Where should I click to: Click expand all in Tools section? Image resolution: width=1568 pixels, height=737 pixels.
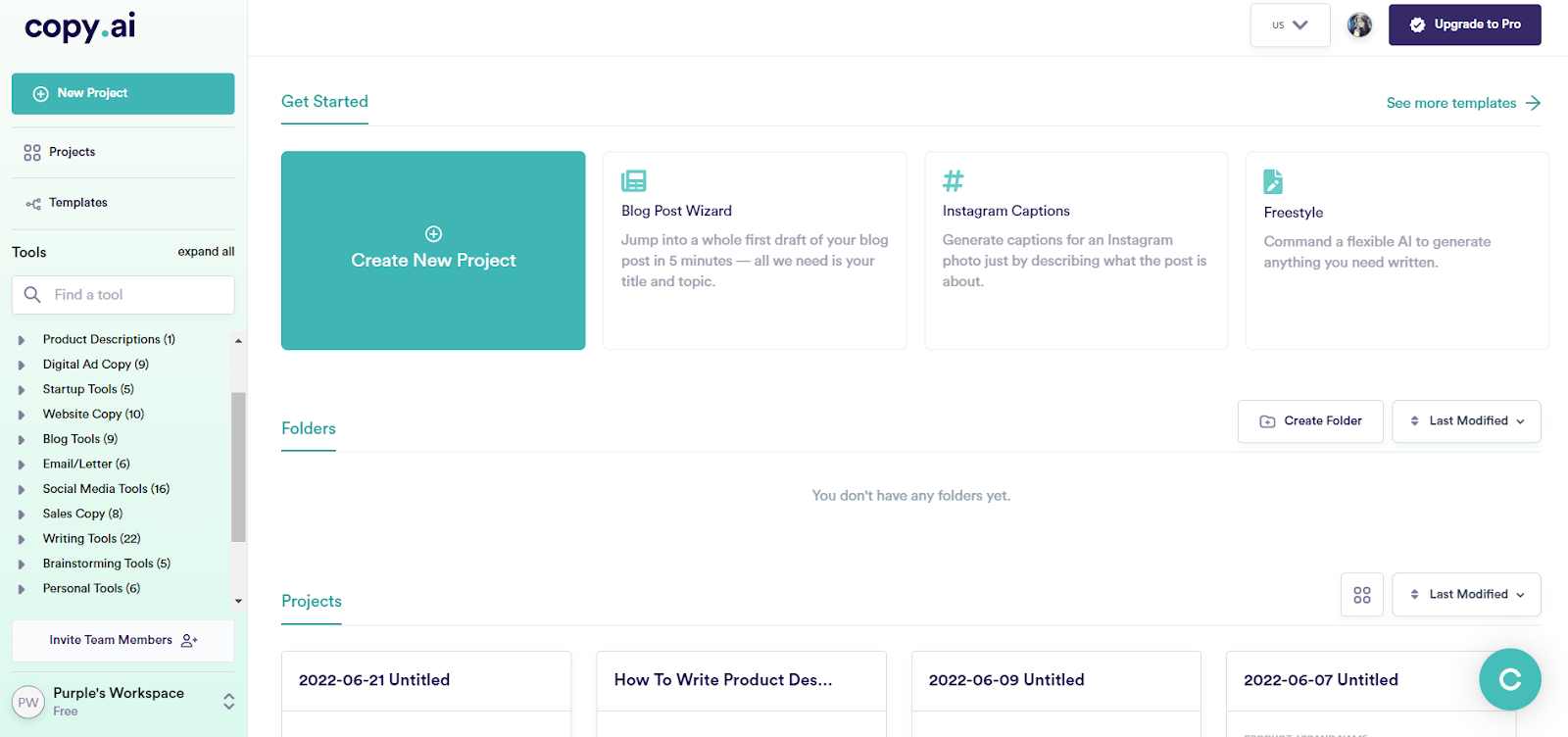[206, 252]
